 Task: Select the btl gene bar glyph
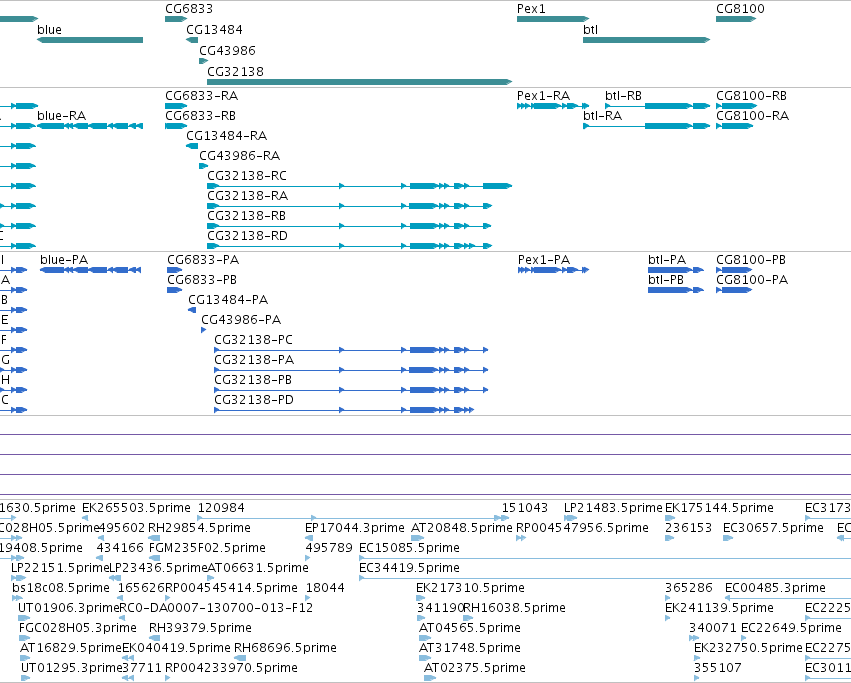(x=646, y=40)
